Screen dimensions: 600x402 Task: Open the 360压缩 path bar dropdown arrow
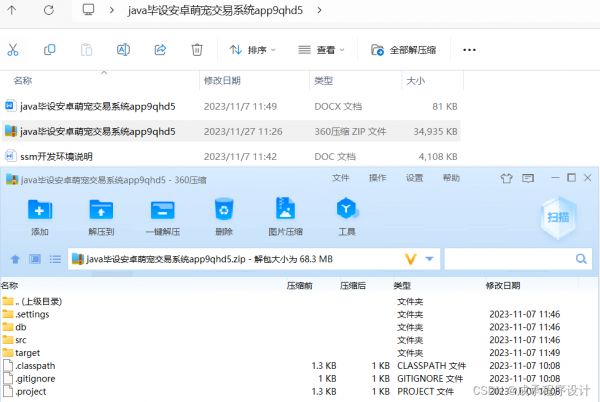[x=429, y=259]
